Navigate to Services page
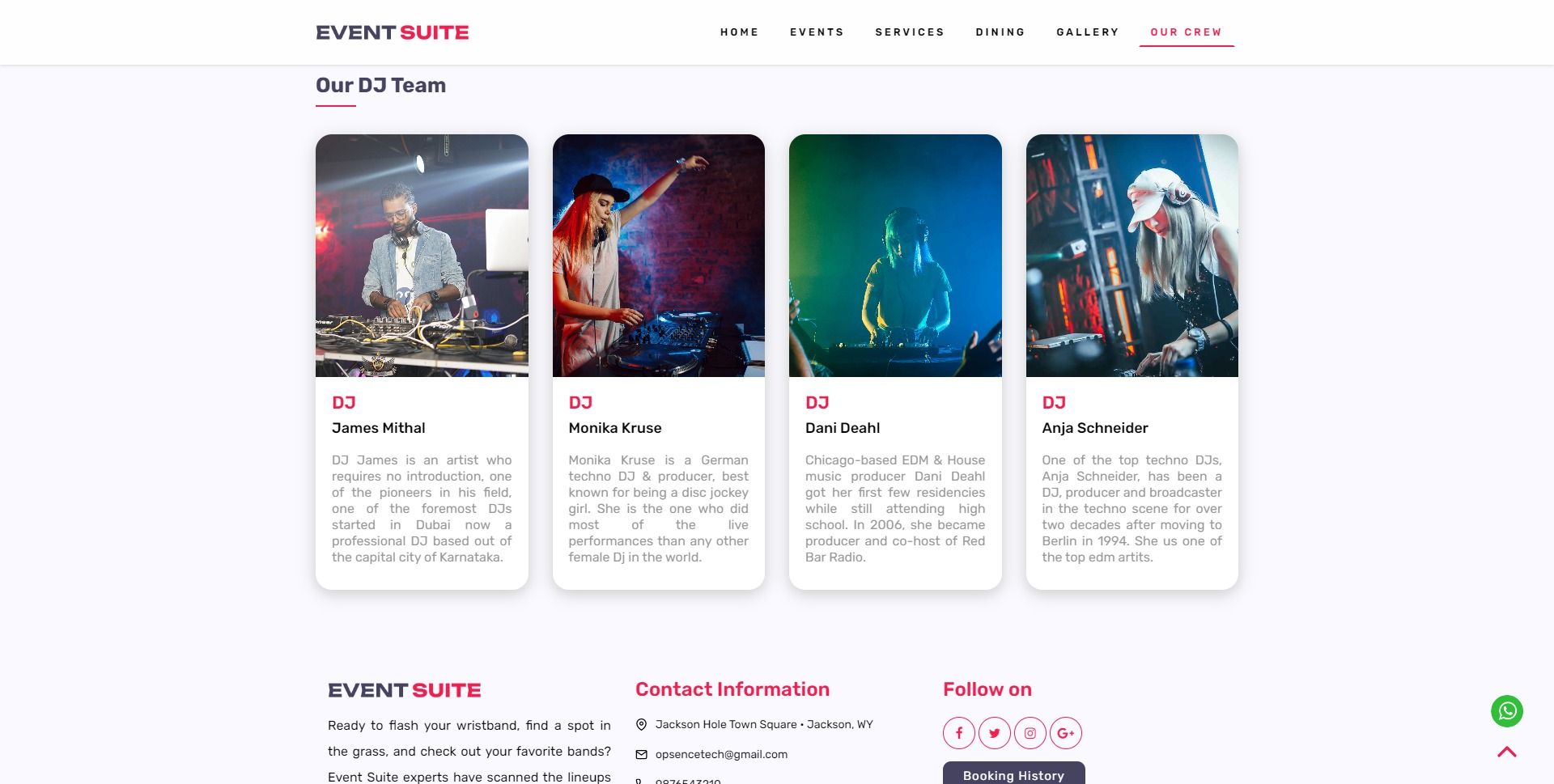Screen dimensions: 1554x784 point(910,32)
